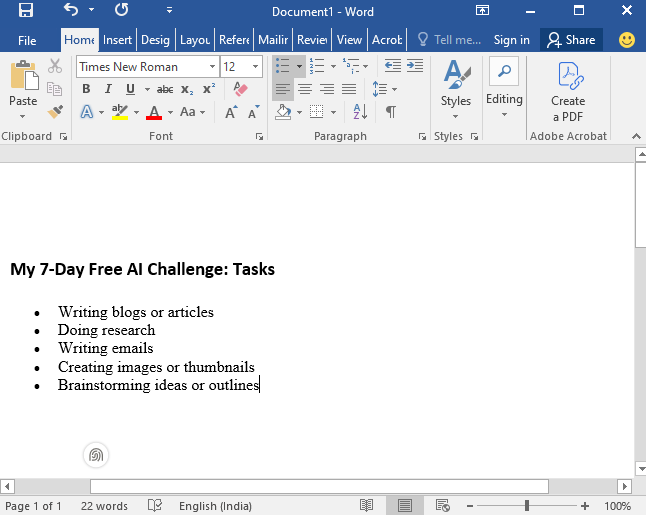Undo the last action

[71, 10]
